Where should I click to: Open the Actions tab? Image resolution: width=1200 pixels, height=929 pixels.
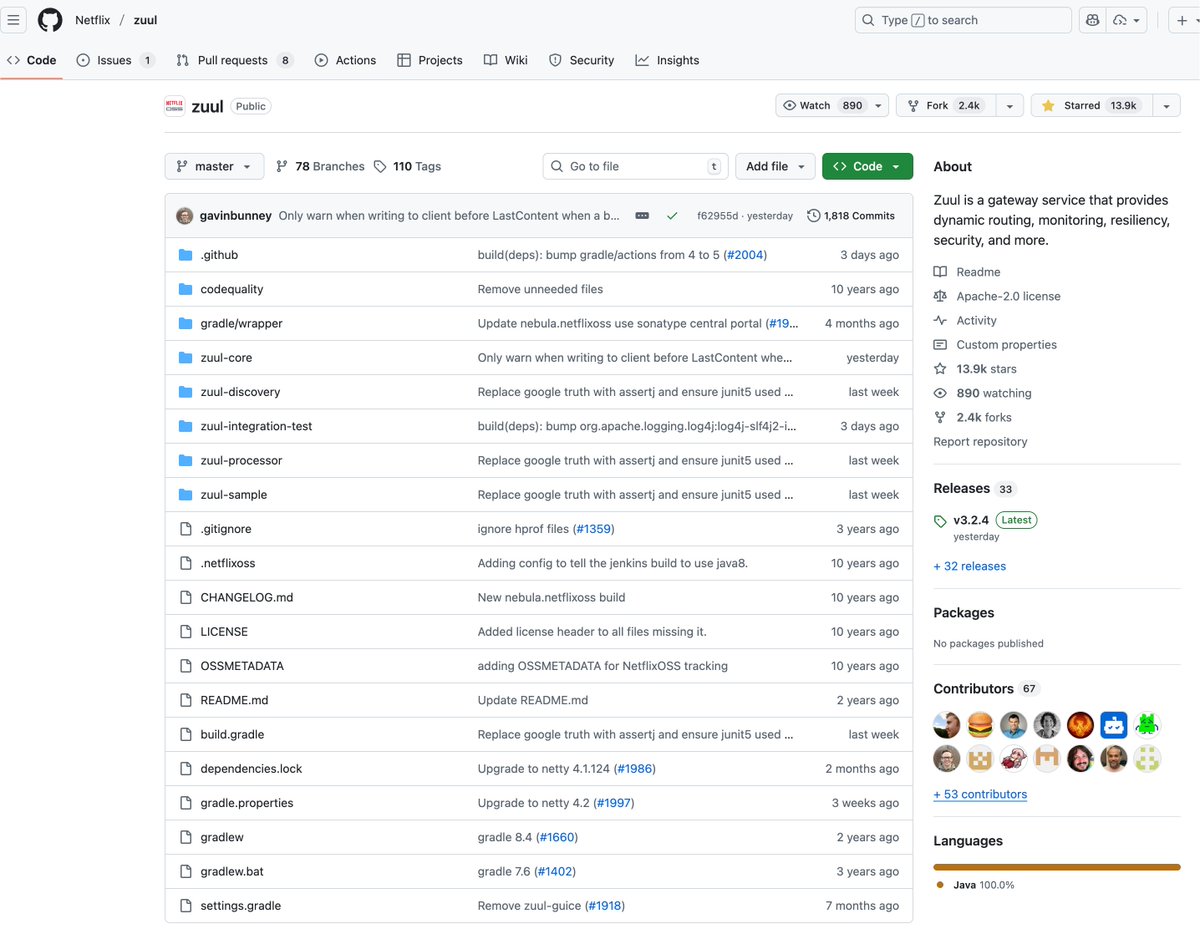coord(345,60)
